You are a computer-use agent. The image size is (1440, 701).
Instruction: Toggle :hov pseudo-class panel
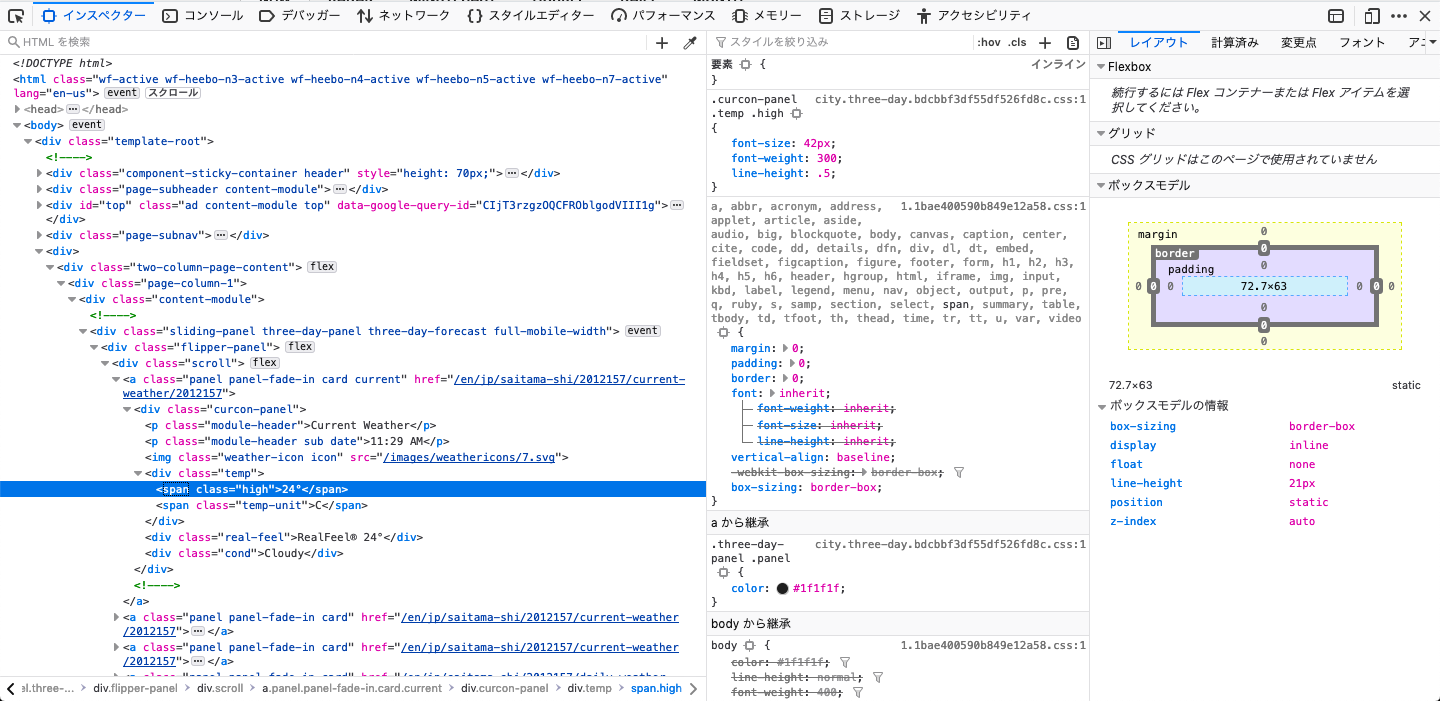[x=989, y=43]
